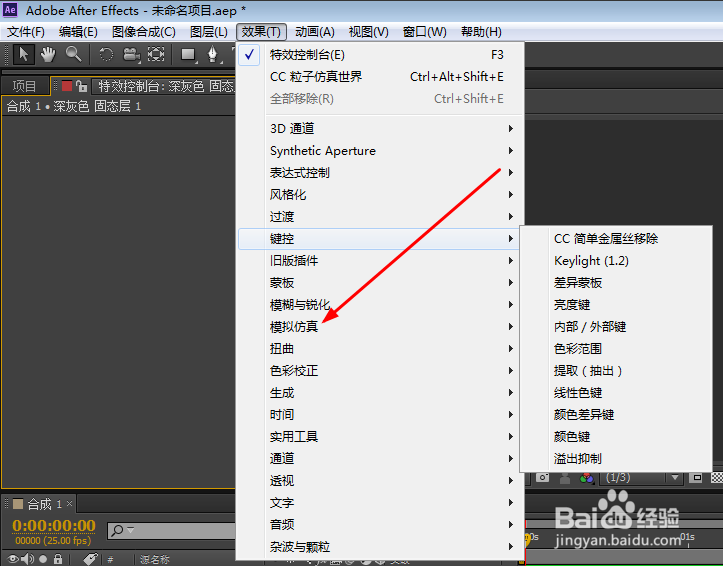Click the RGB channel circles icon
The image size is (723, 566).
pos(587,478)
